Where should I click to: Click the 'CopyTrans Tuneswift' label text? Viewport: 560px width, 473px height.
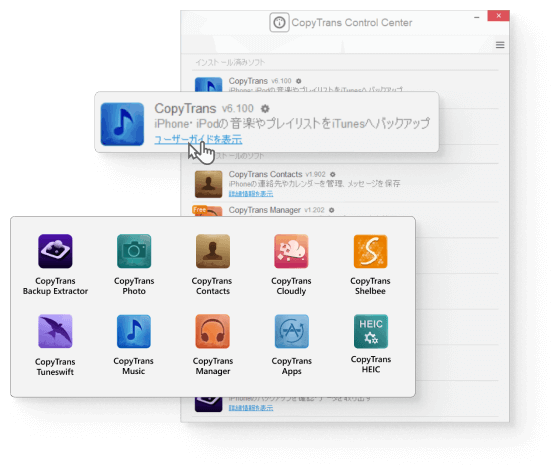(x=55, y=367)
